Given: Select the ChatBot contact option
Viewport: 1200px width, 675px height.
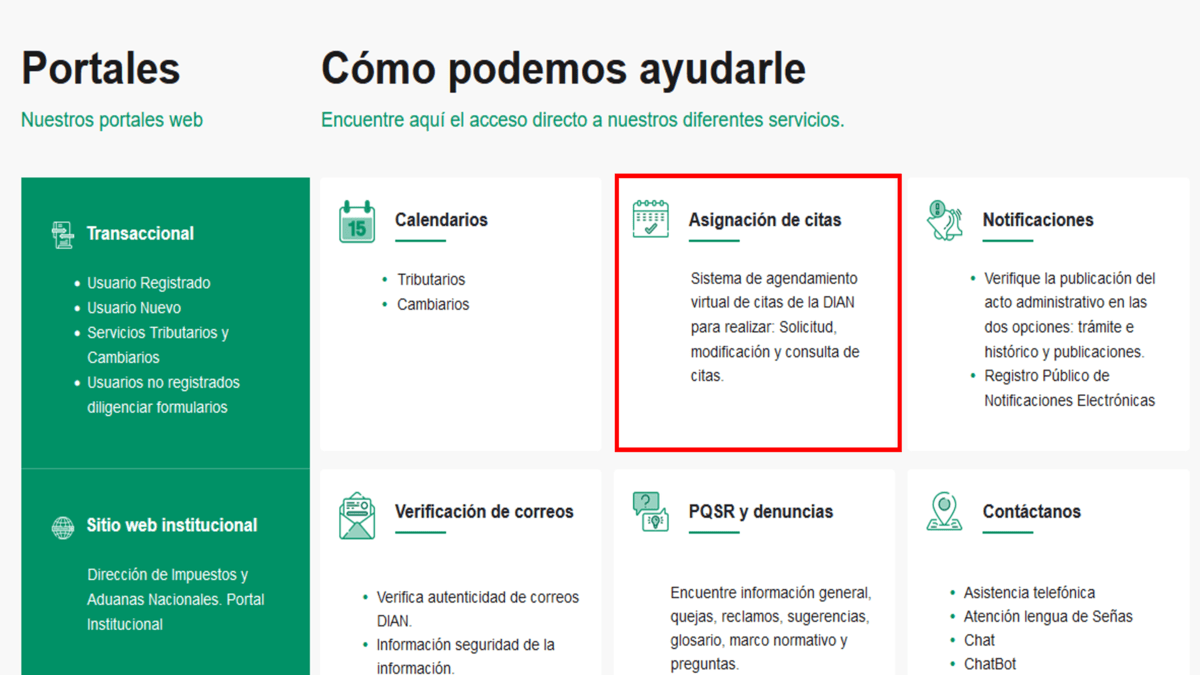Looking at the screenshot, I should point(990,664).
